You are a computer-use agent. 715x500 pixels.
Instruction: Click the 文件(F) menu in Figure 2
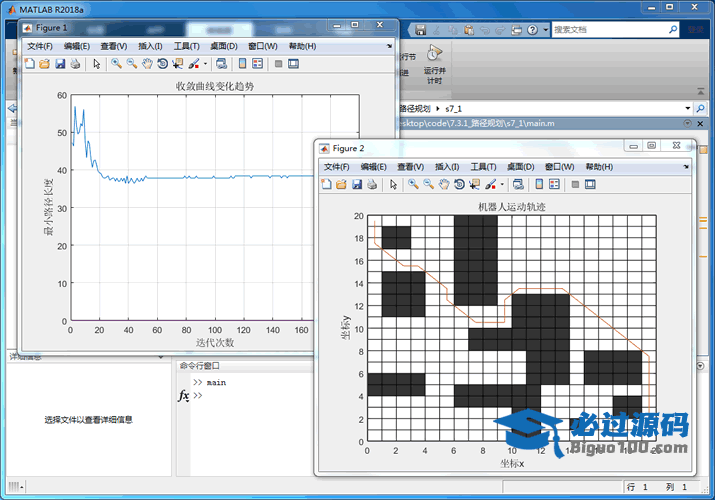click(x=335, y=166)
